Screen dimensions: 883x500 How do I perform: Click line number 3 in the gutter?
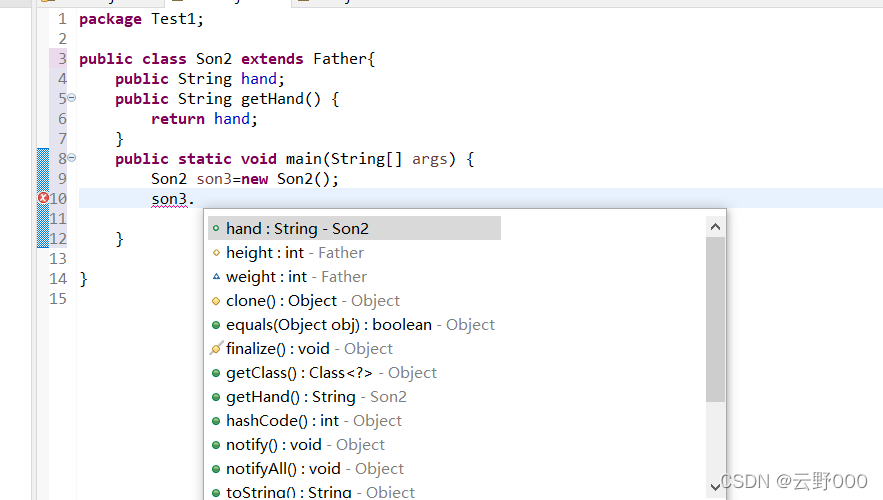click(62, 59)
